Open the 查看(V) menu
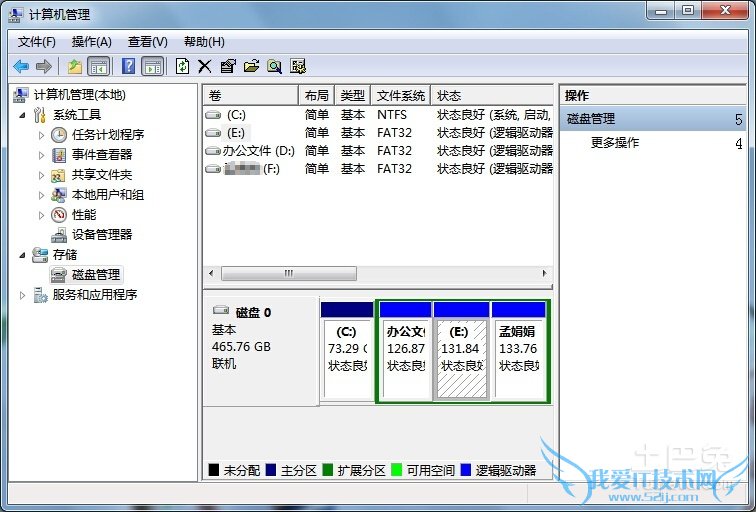Viewport: 756px width, 512px height. (148, 42)
